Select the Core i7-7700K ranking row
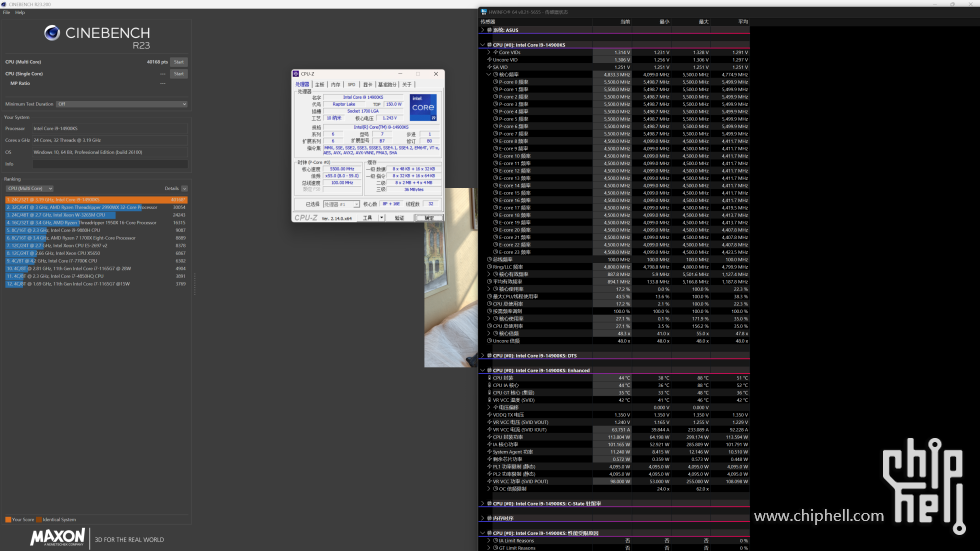Screen dimensions: 980x551 (96, 261)
